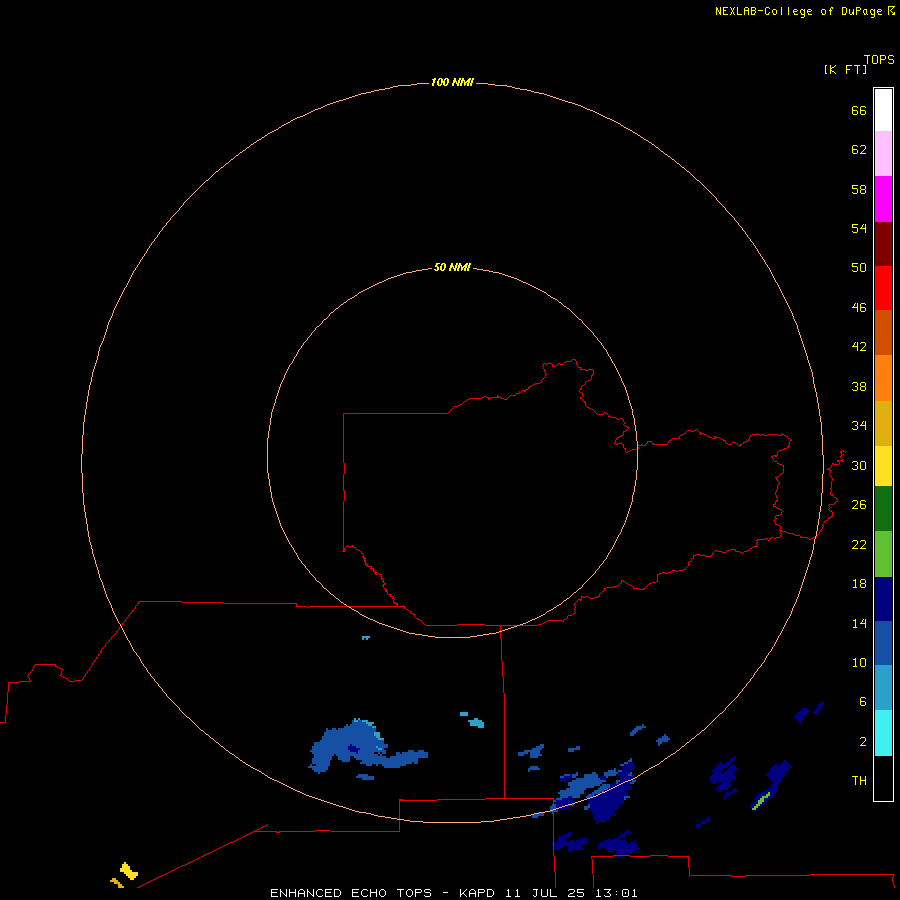Click the 100 NMI range ring label
The width and height of the screenshot is (900, 900).
(452, 83)
